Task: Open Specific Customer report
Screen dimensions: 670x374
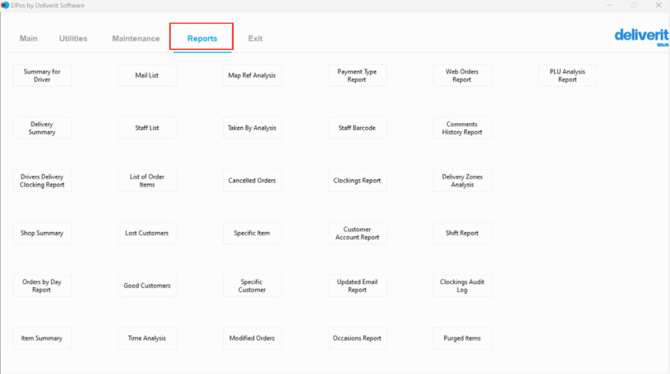Action: [252, 286]
